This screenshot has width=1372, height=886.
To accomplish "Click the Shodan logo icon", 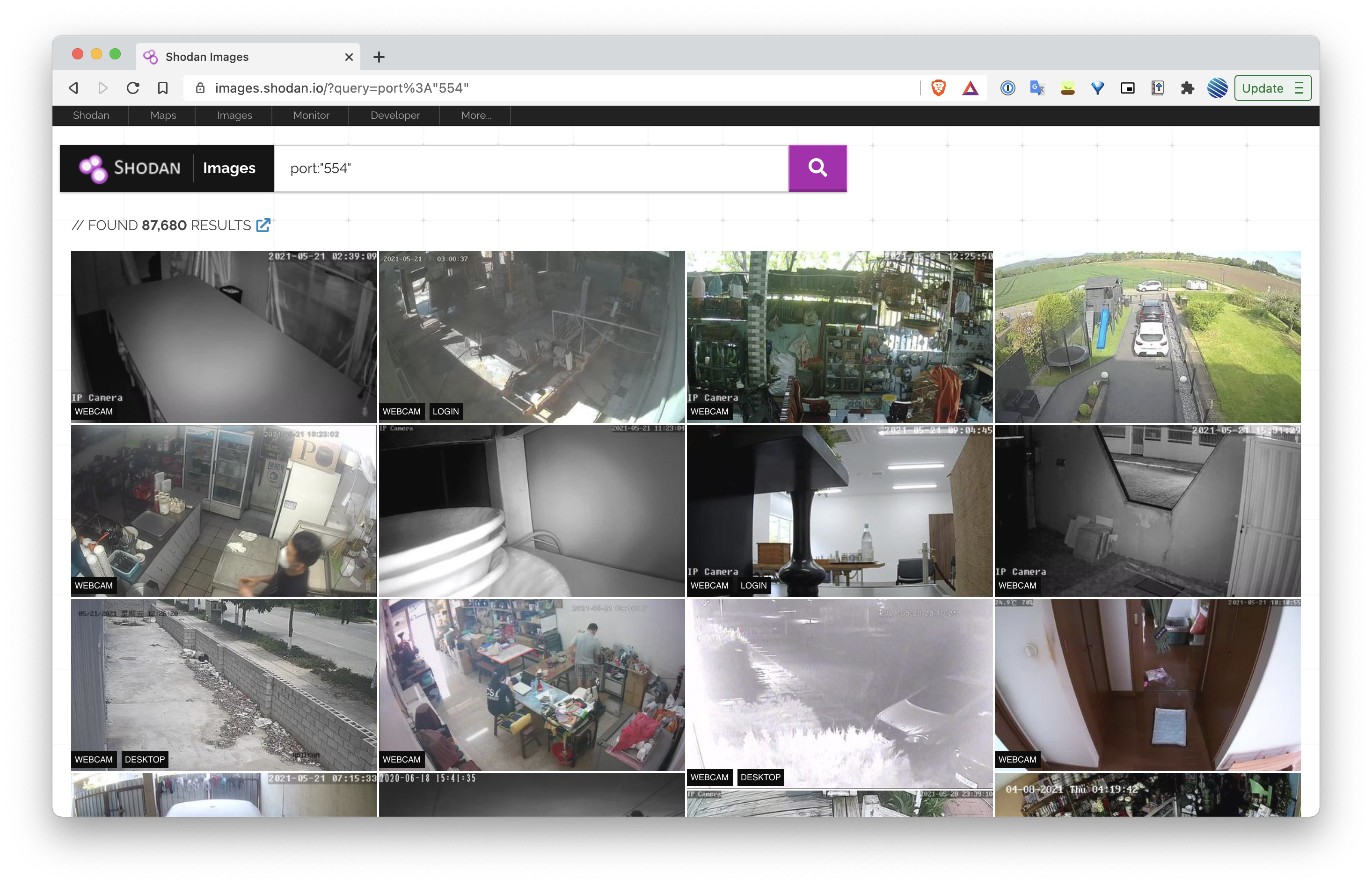I will [92, 167].
